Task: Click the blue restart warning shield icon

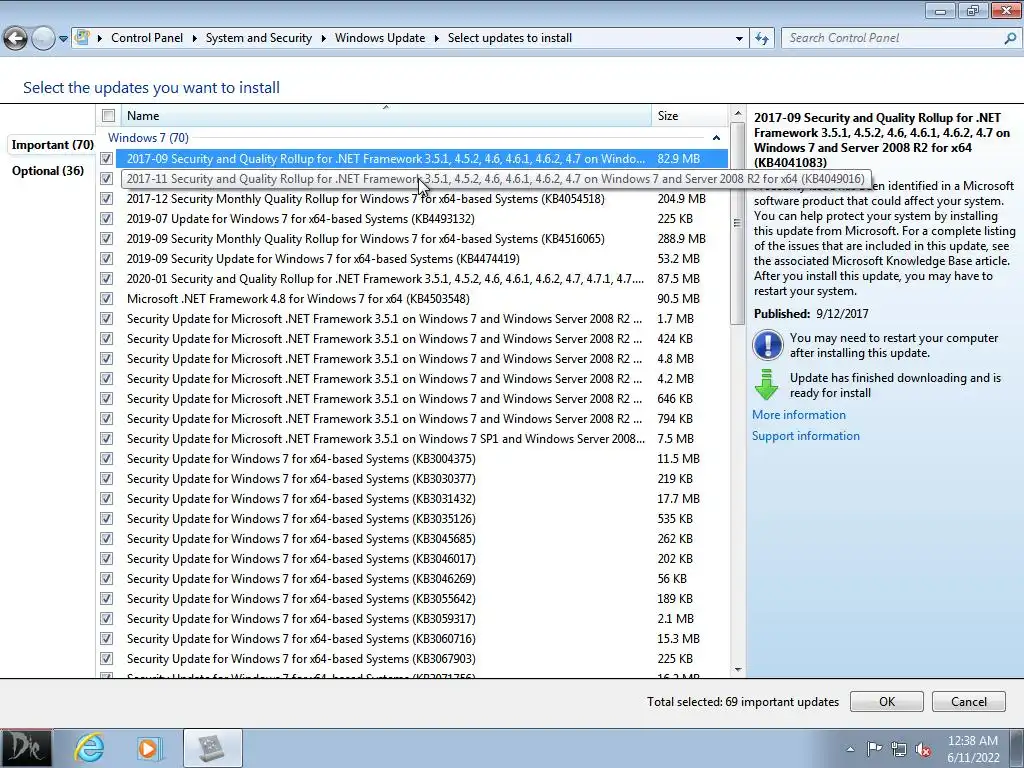Action: [x=767, y=345]
